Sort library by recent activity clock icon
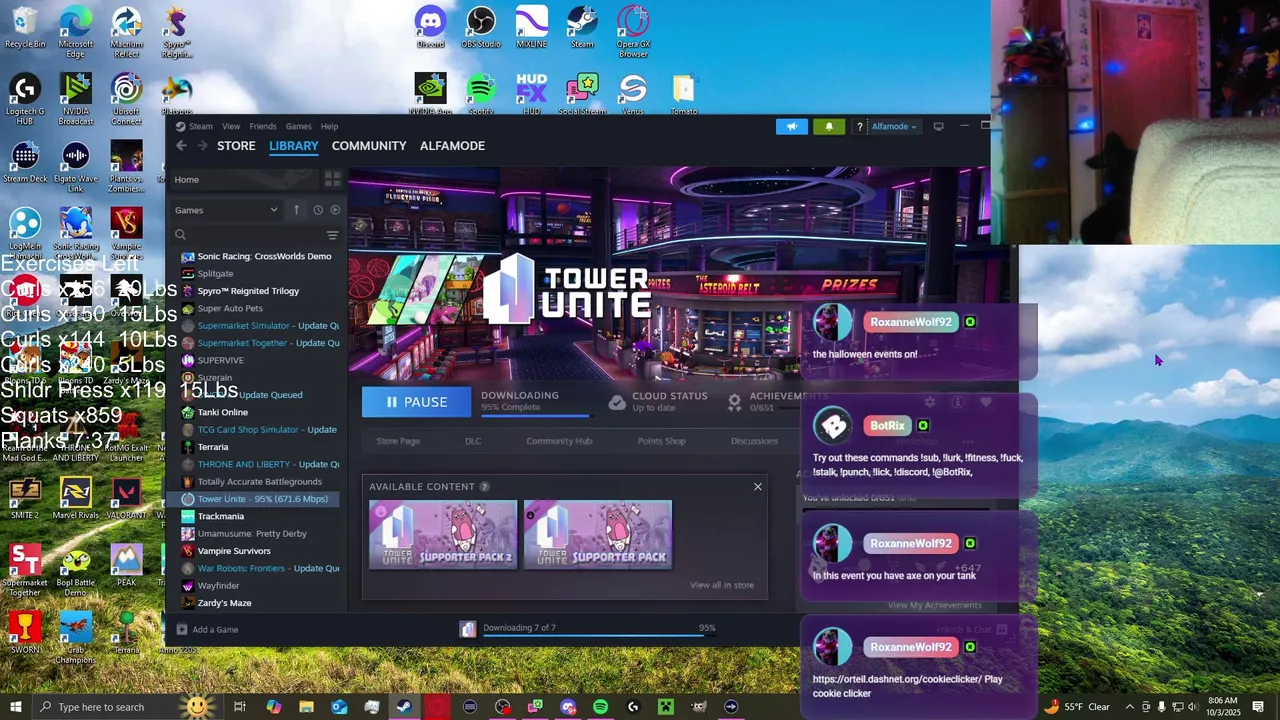 (x=318, y=210)
